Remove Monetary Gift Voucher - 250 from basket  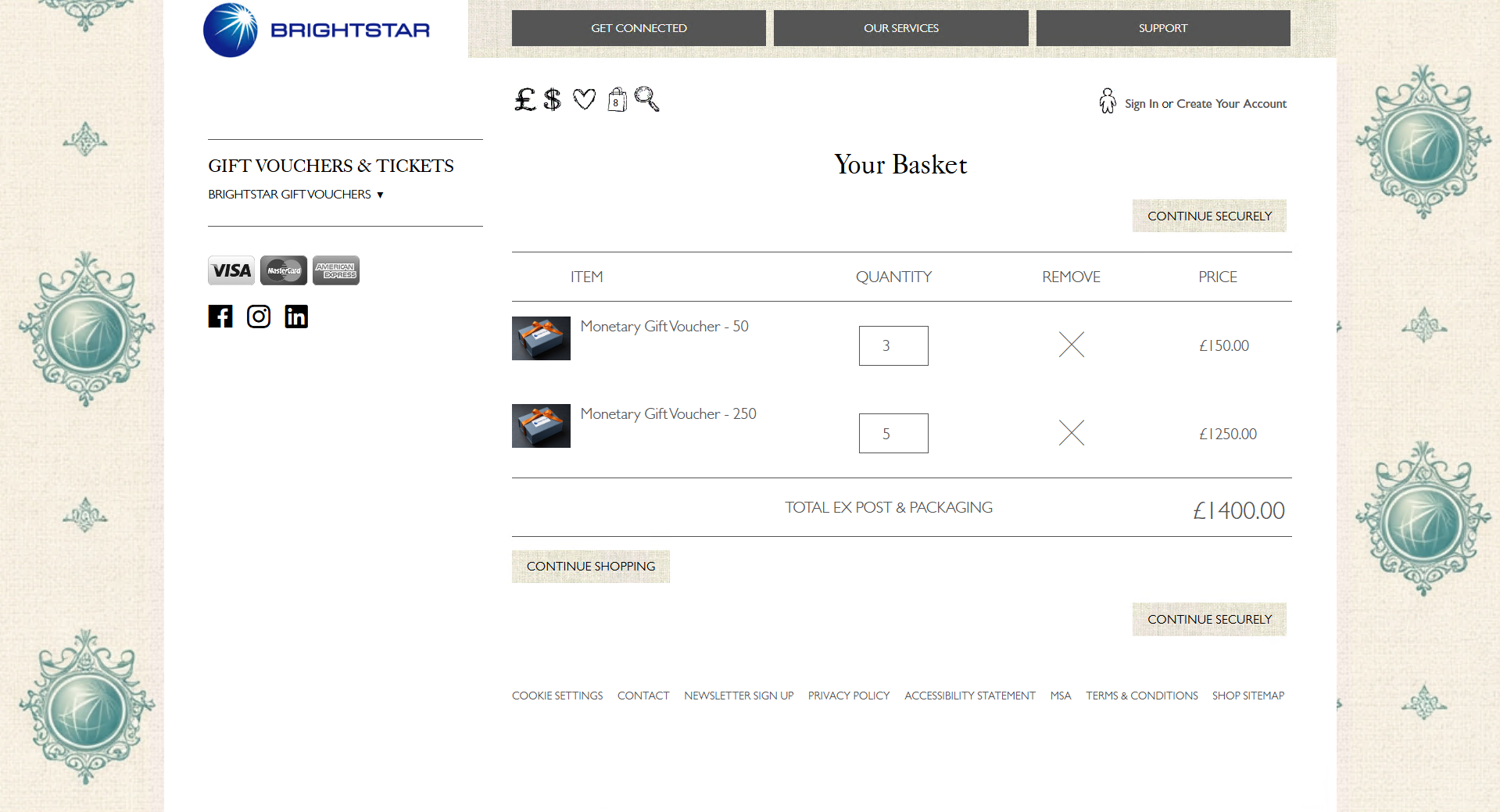point(1071,432)
